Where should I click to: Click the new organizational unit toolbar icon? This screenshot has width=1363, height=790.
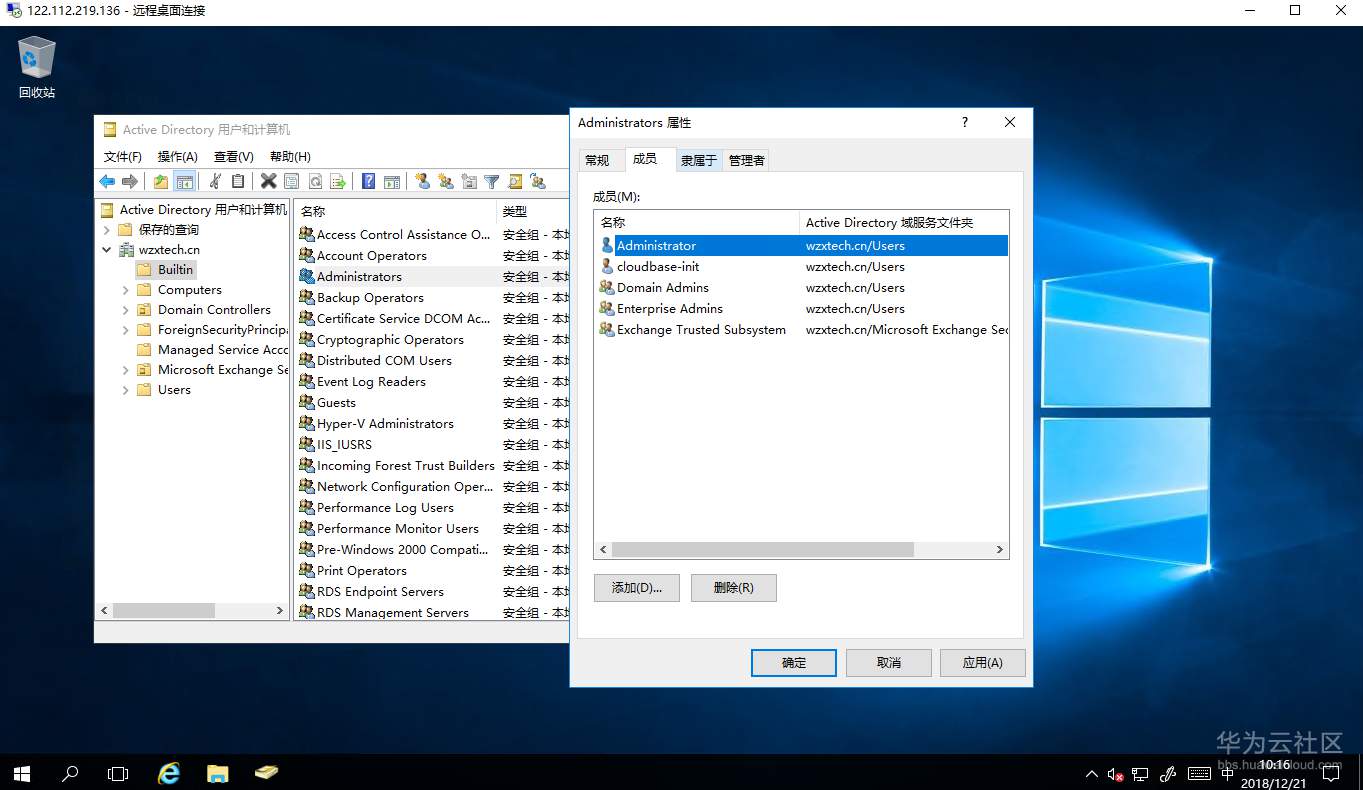(x=468, y=181)
